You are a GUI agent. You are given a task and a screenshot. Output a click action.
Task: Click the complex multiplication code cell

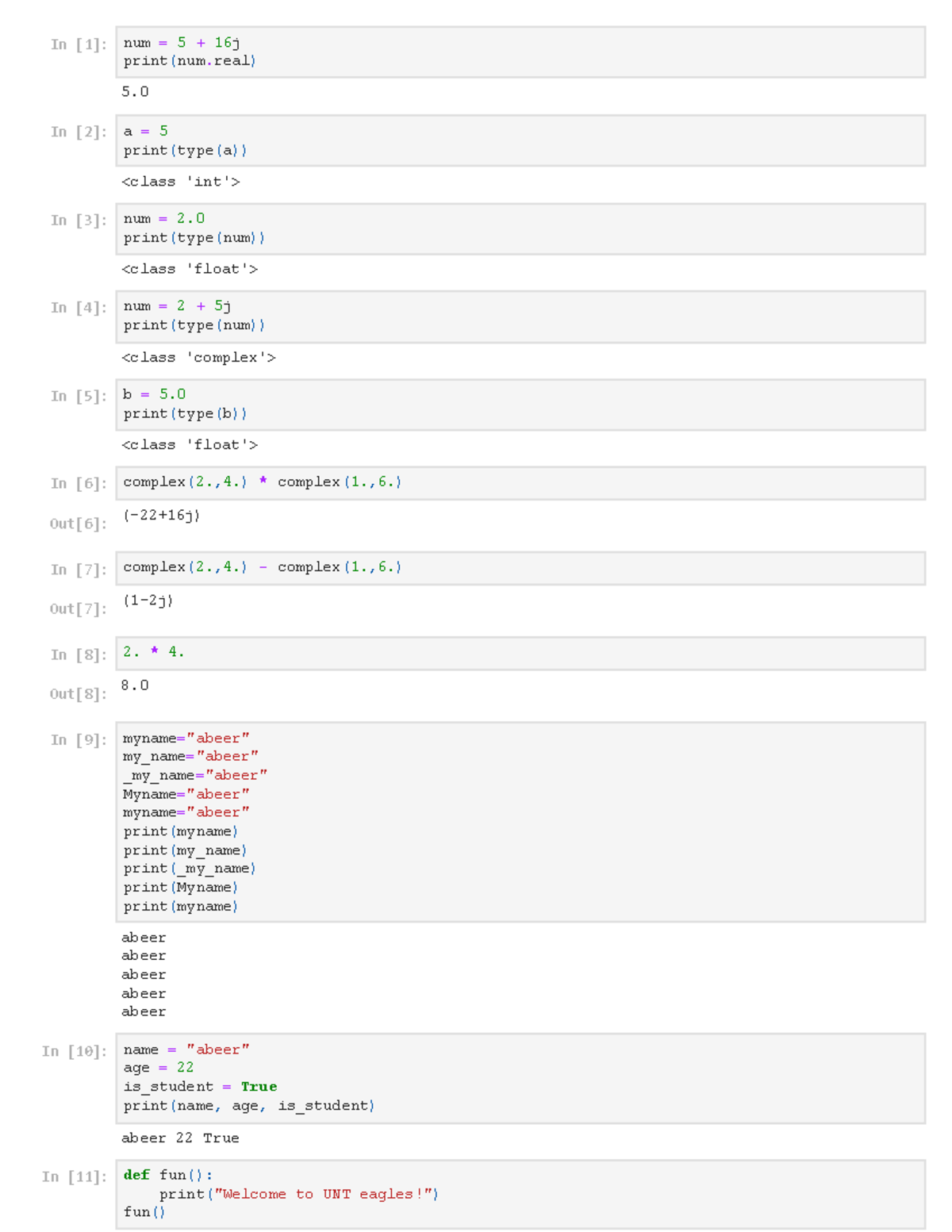(520, 482)
